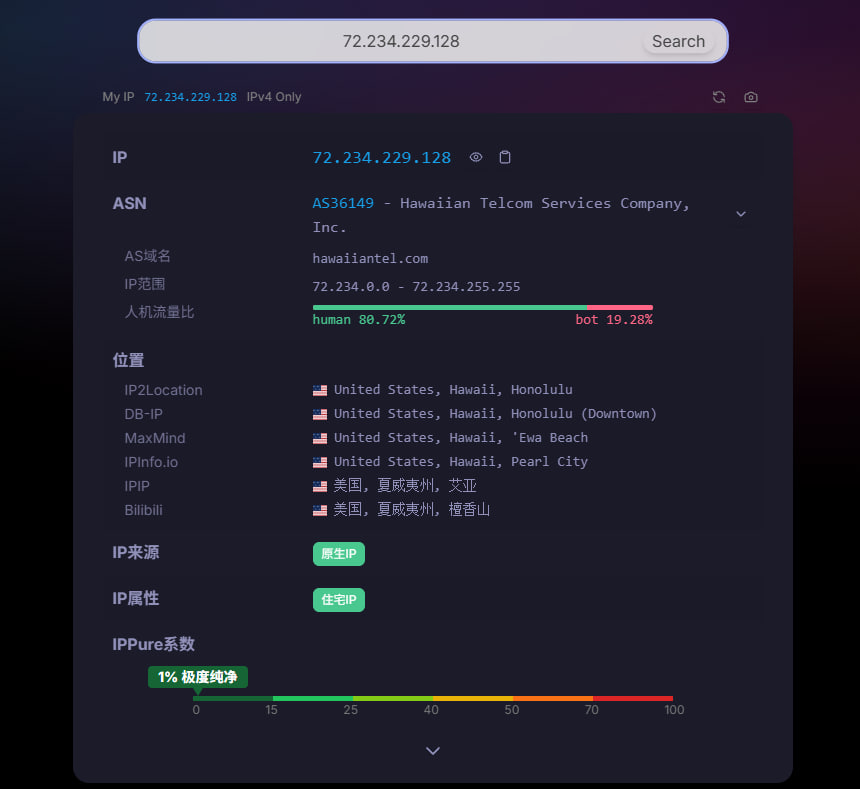This screenshot has width=860, height=789.
Task: Select the IP range 72.234.0.0 - 72.234.255.255
Action: point(416,287)
